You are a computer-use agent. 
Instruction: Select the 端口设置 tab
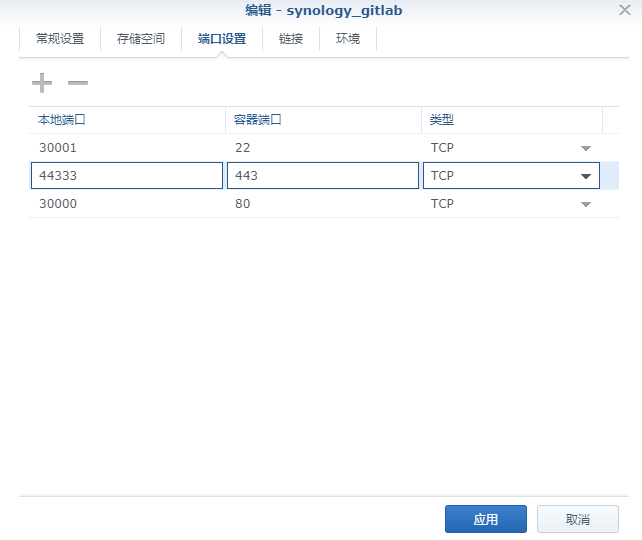pyautogui.click(x=222, y=39)
